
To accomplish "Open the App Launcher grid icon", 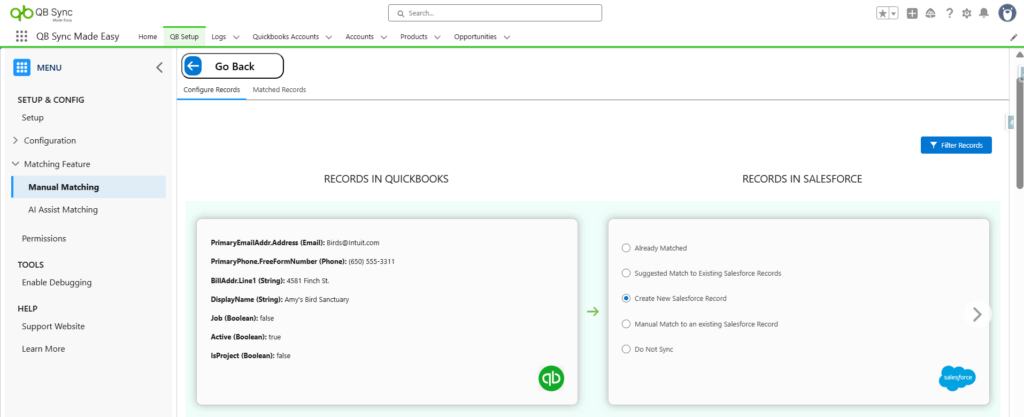I will click(x=22, y=37).
